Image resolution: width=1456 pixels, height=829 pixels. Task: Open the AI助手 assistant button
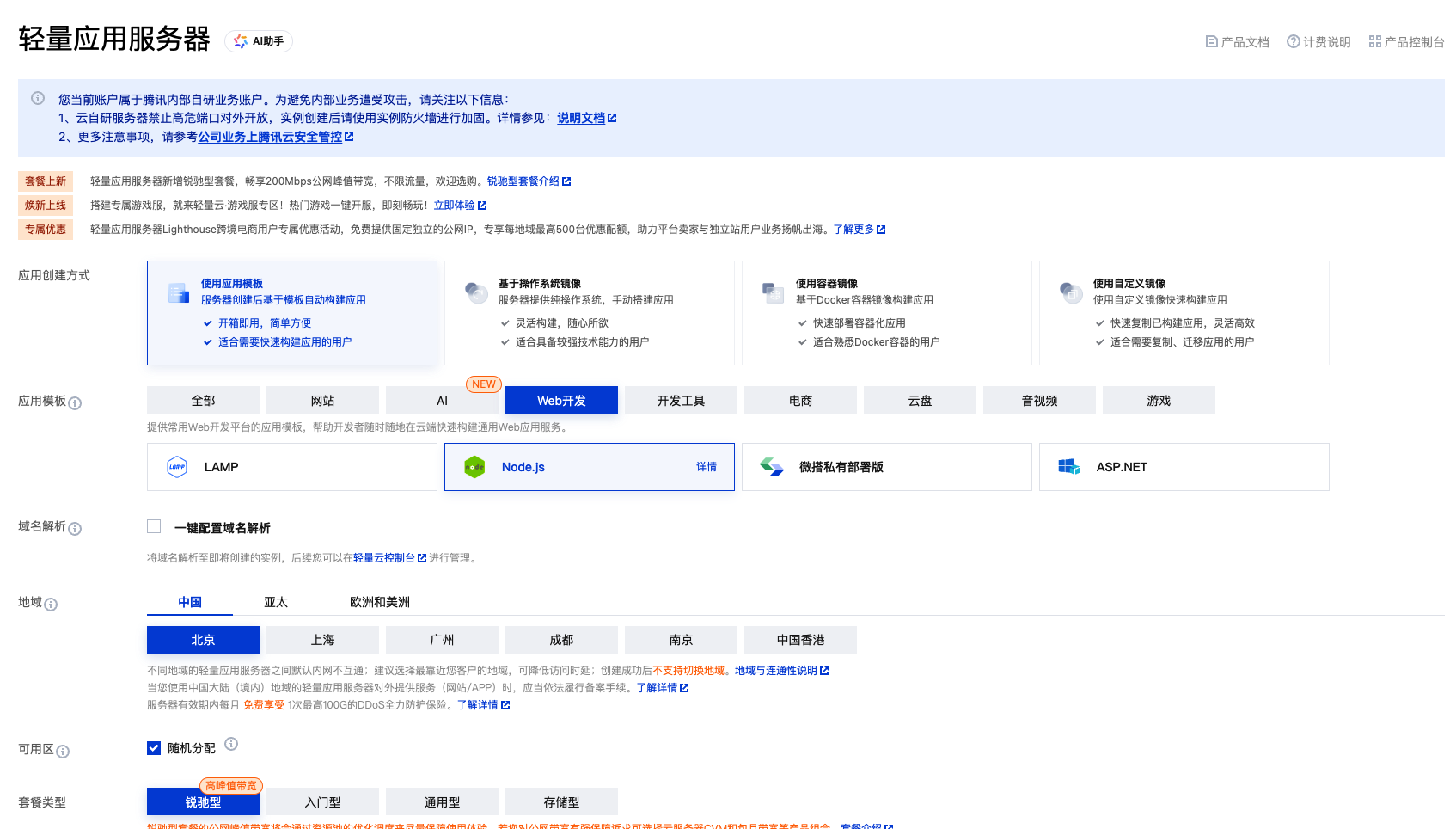(259, 41)
